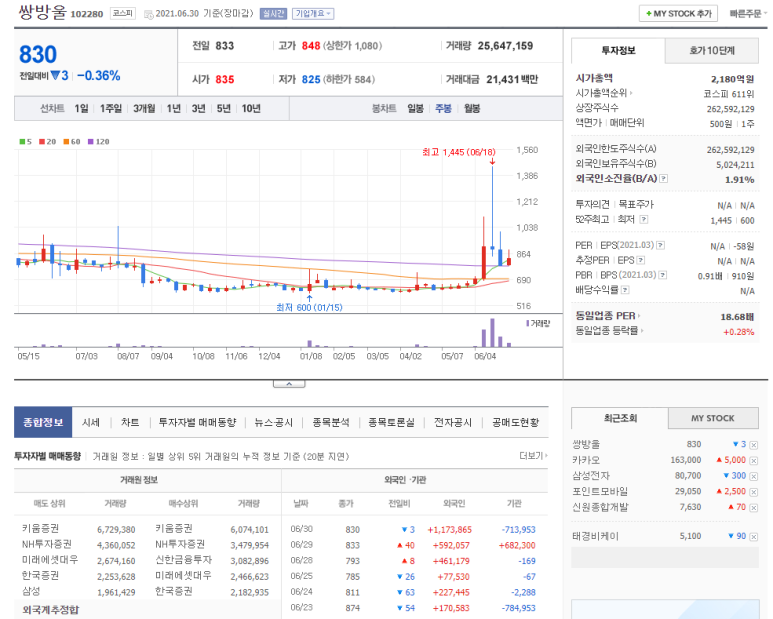Remove 삼성전자 from recently viewed stocks

point(754,476)
